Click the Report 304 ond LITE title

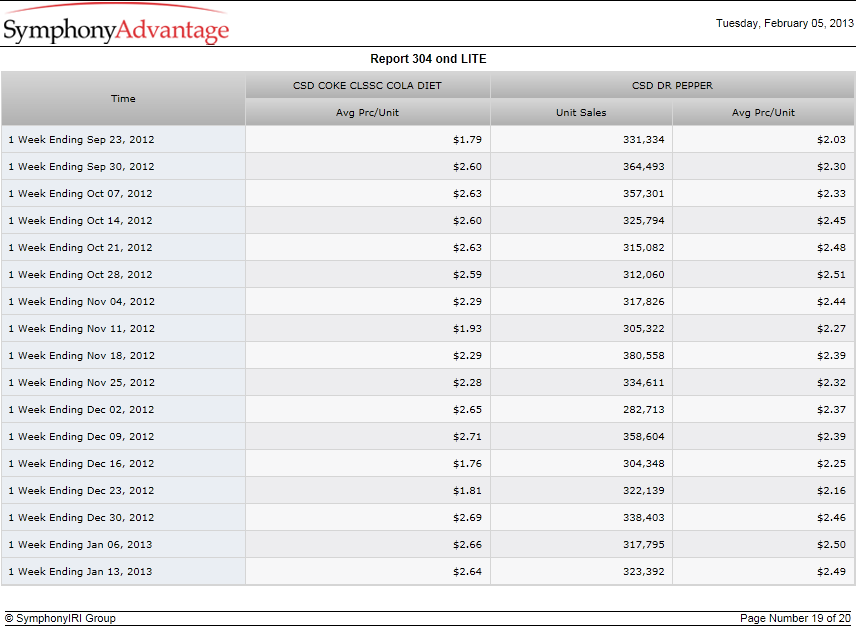click(x=428, y=59)
